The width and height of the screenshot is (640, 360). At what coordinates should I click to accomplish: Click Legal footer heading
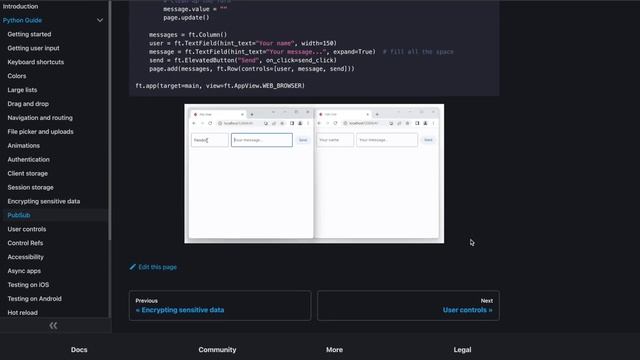tap(462, 350)
